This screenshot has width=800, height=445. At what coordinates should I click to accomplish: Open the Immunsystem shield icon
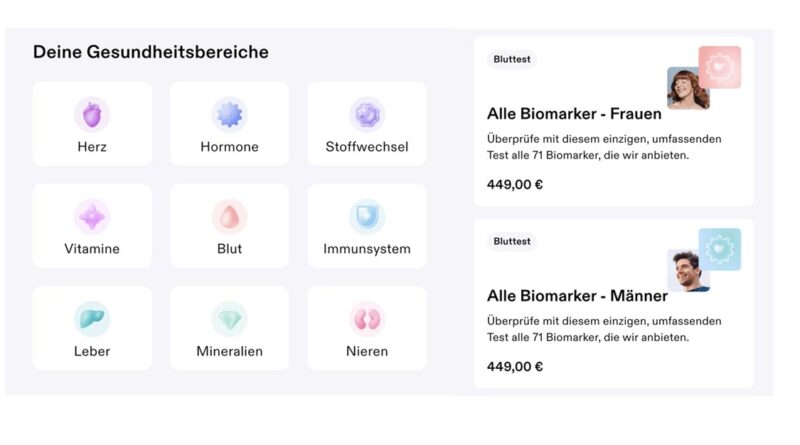tap(366, 217)
